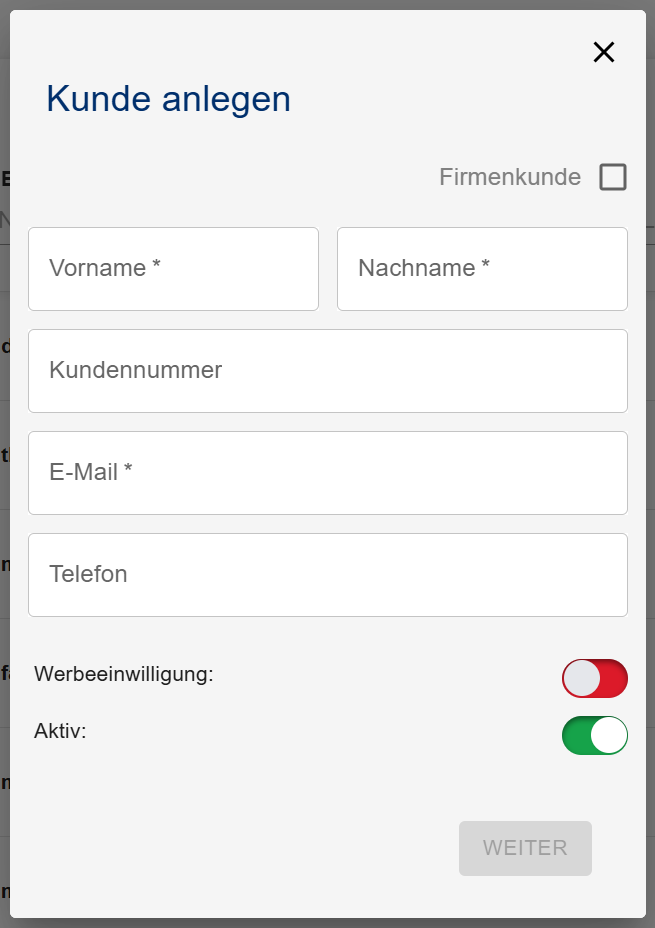Select the Kundennummer text field
Image resolution: width=655 pixels, height=928 pixels.
click(328, 371)
